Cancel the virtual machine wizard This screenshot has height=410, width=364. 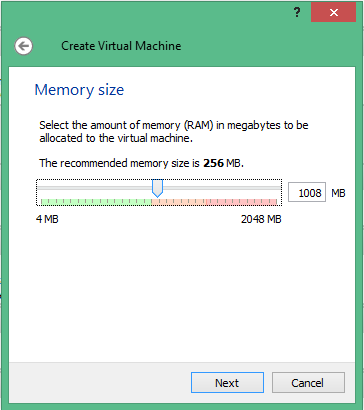click(308, 383)
